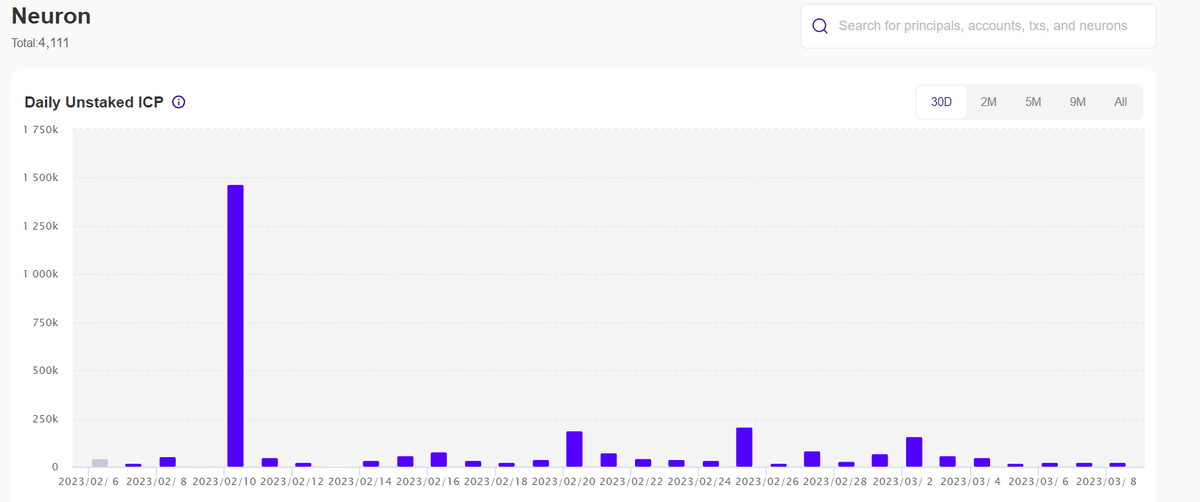Click the magnifier search icon

point(820,26)
